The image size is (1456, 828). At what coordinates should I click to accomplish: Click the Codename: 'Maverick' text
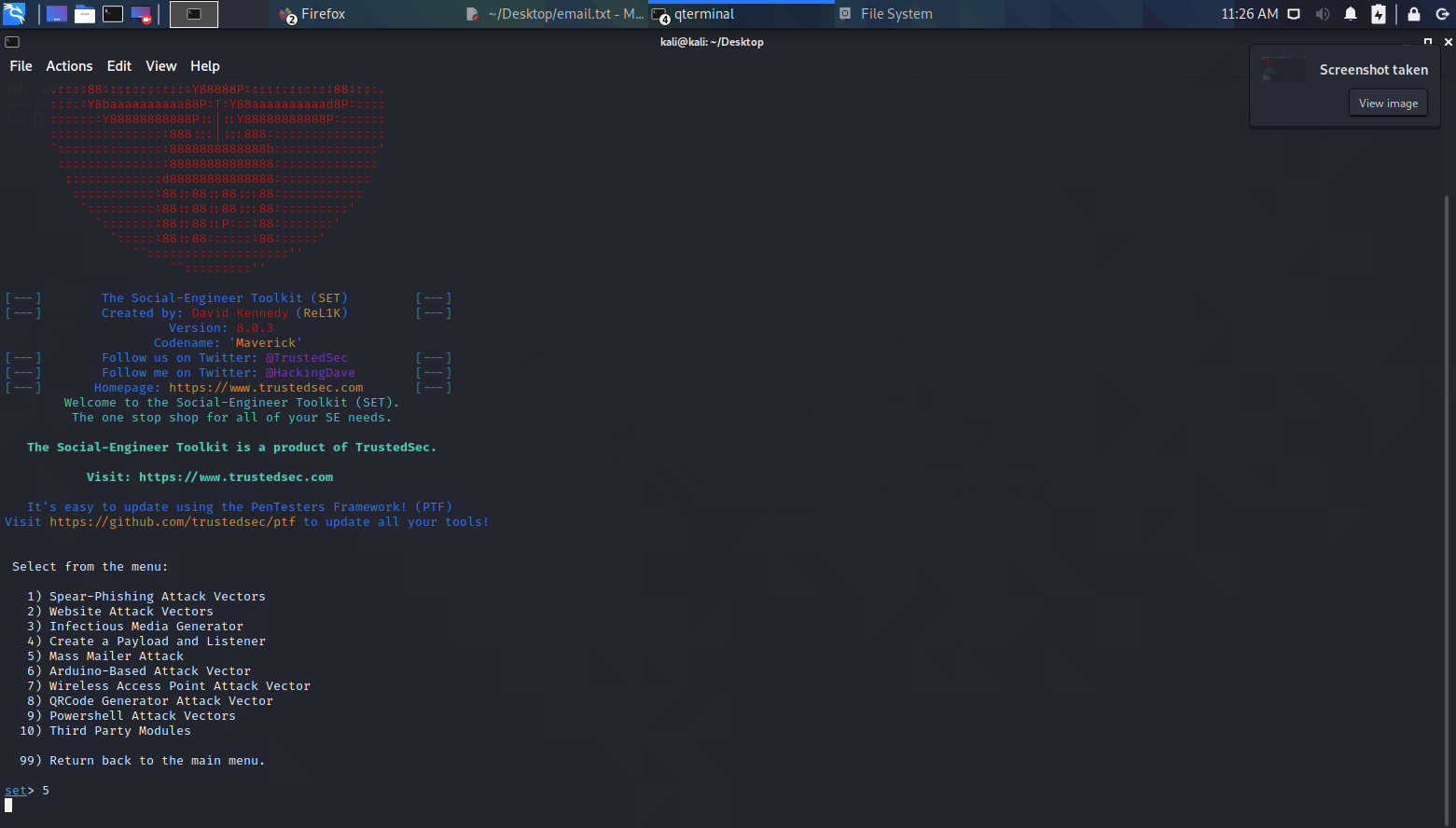point(229,343)
